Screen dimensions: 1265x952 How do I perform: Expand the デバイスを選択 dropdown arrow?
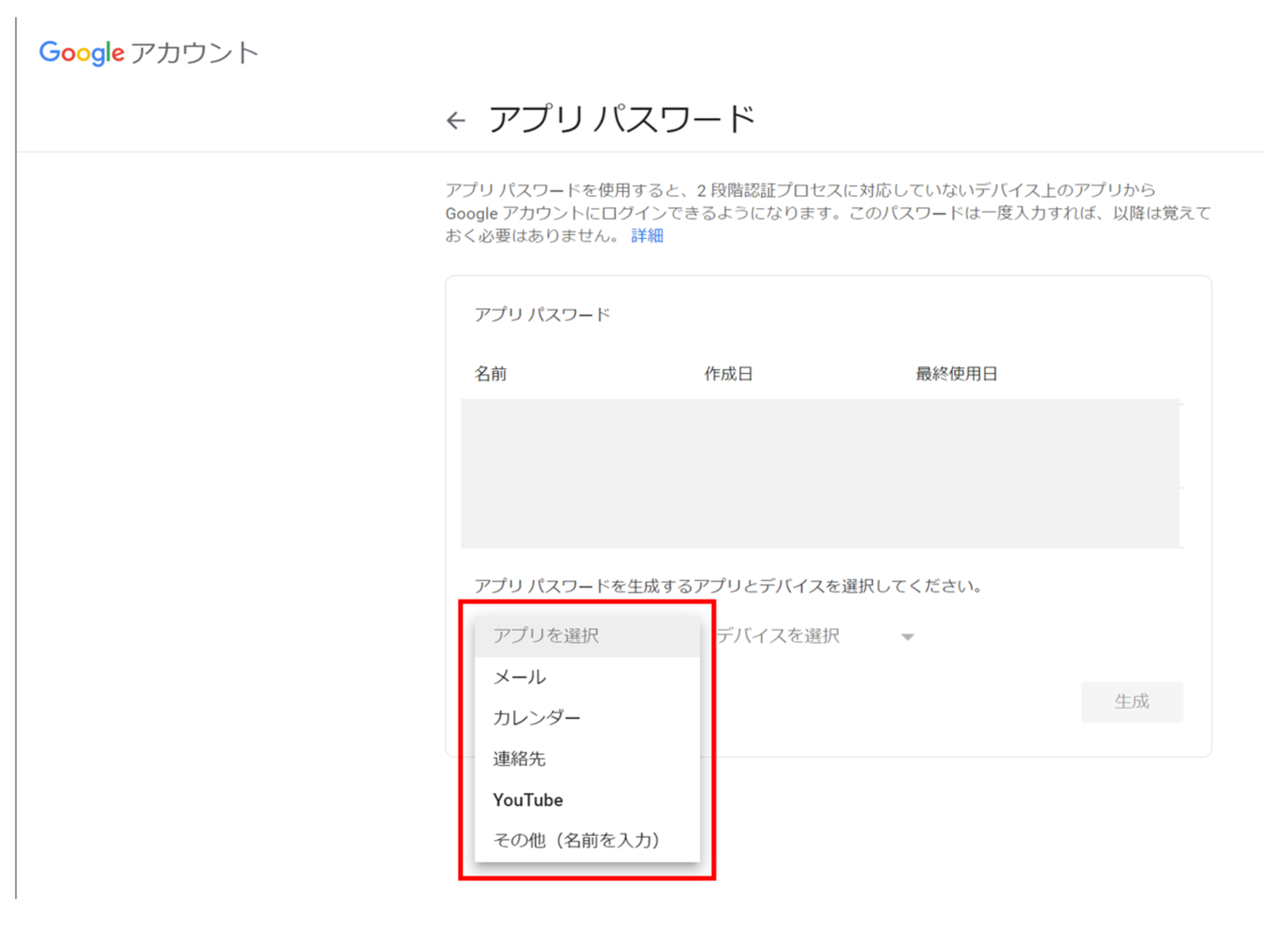[907, 637]
